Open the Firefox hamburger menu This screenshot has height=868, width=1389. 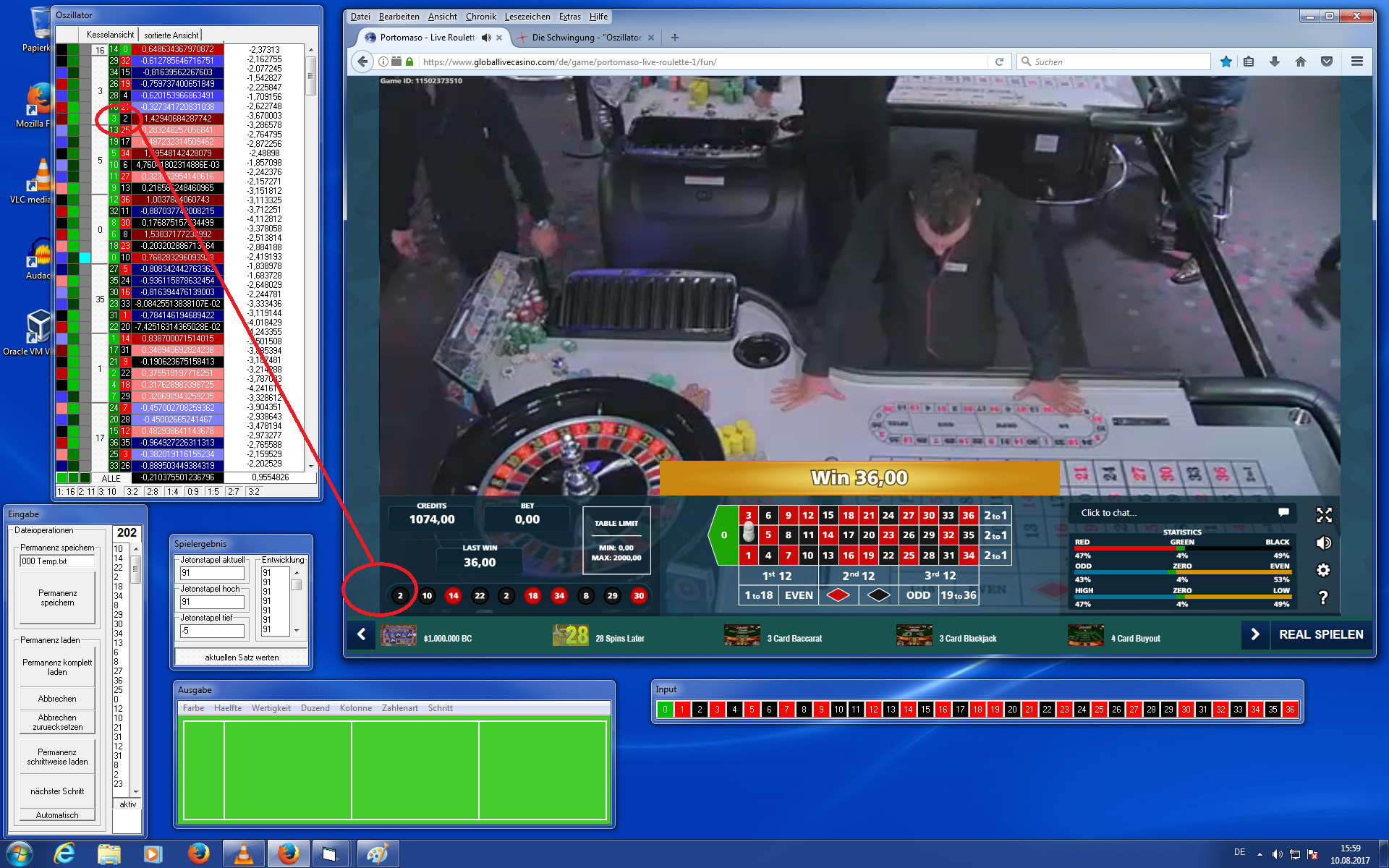click(1357, 61)
